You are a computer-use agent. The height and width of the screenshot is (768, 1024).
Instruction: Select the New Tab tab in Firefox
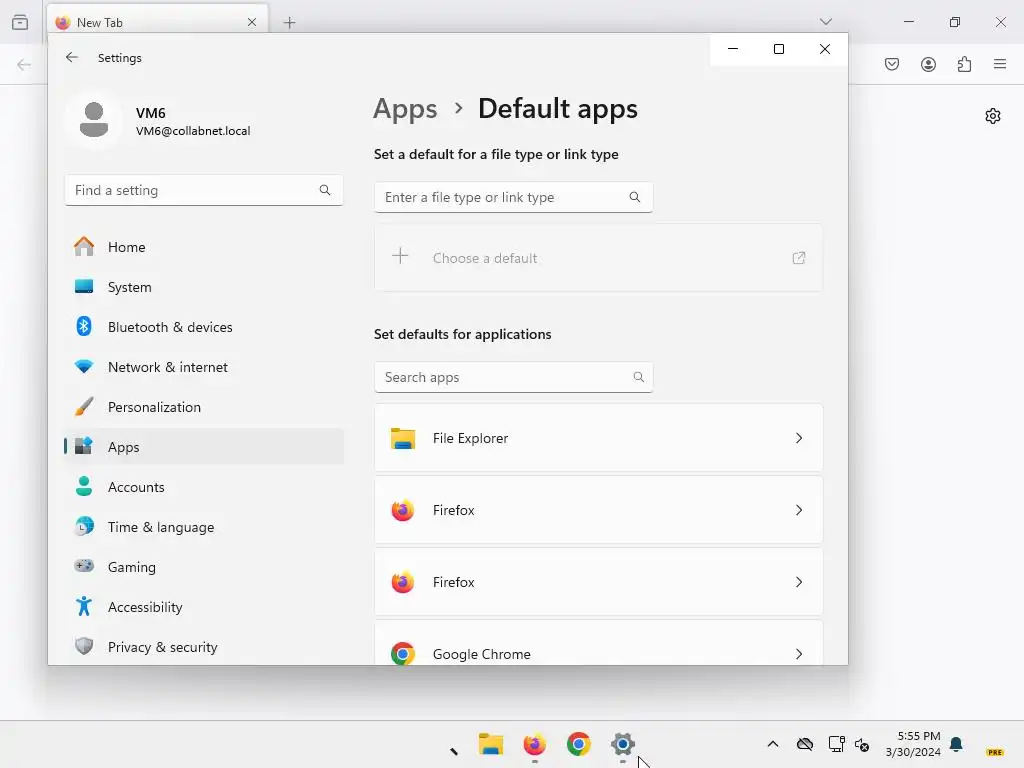pyautogui.click(x=157, y=22)
